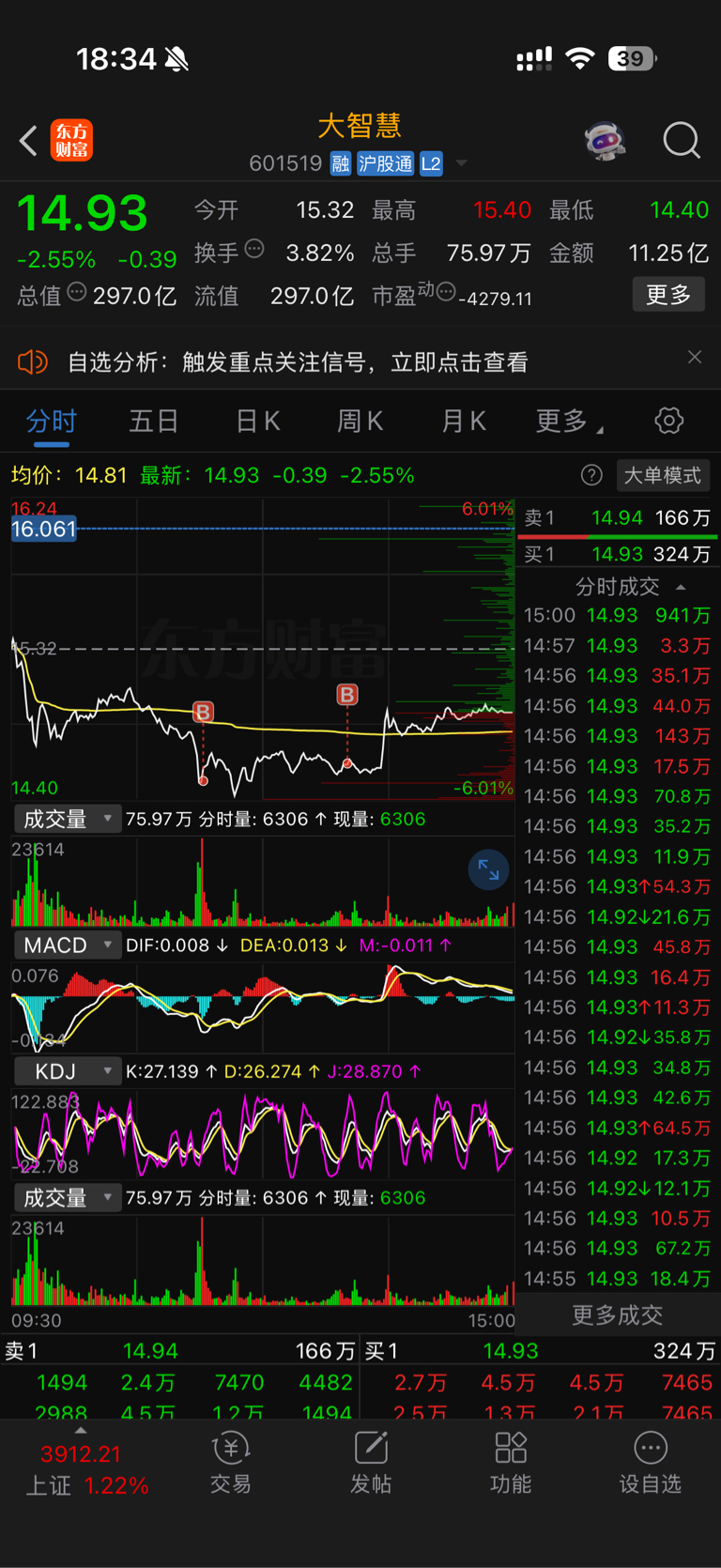Screen dimensions: 721x1568
Task: Tap the help question mark icon
Action: (591, 475)
